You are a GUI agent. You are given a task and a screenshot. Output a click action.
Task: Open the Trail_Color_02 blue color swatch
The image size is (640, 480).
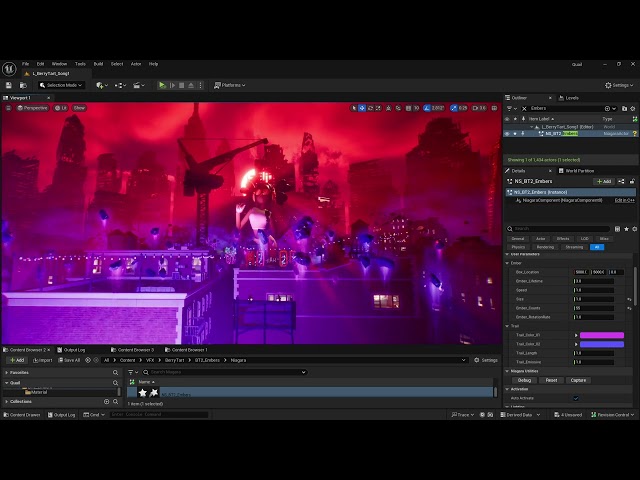602,344
